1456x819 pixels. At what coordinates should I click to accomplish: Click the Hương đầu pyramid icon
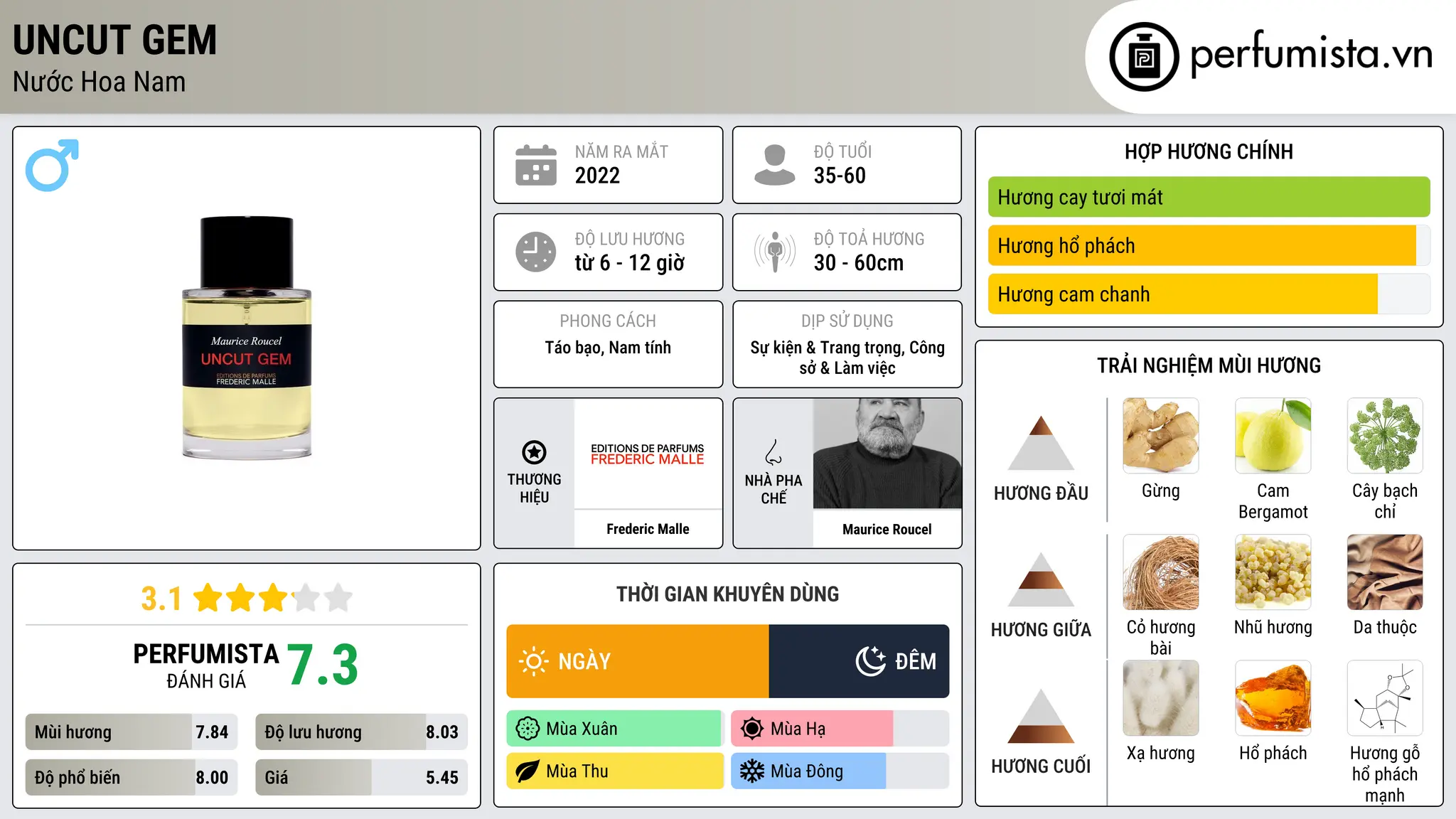pos(1042,443)
